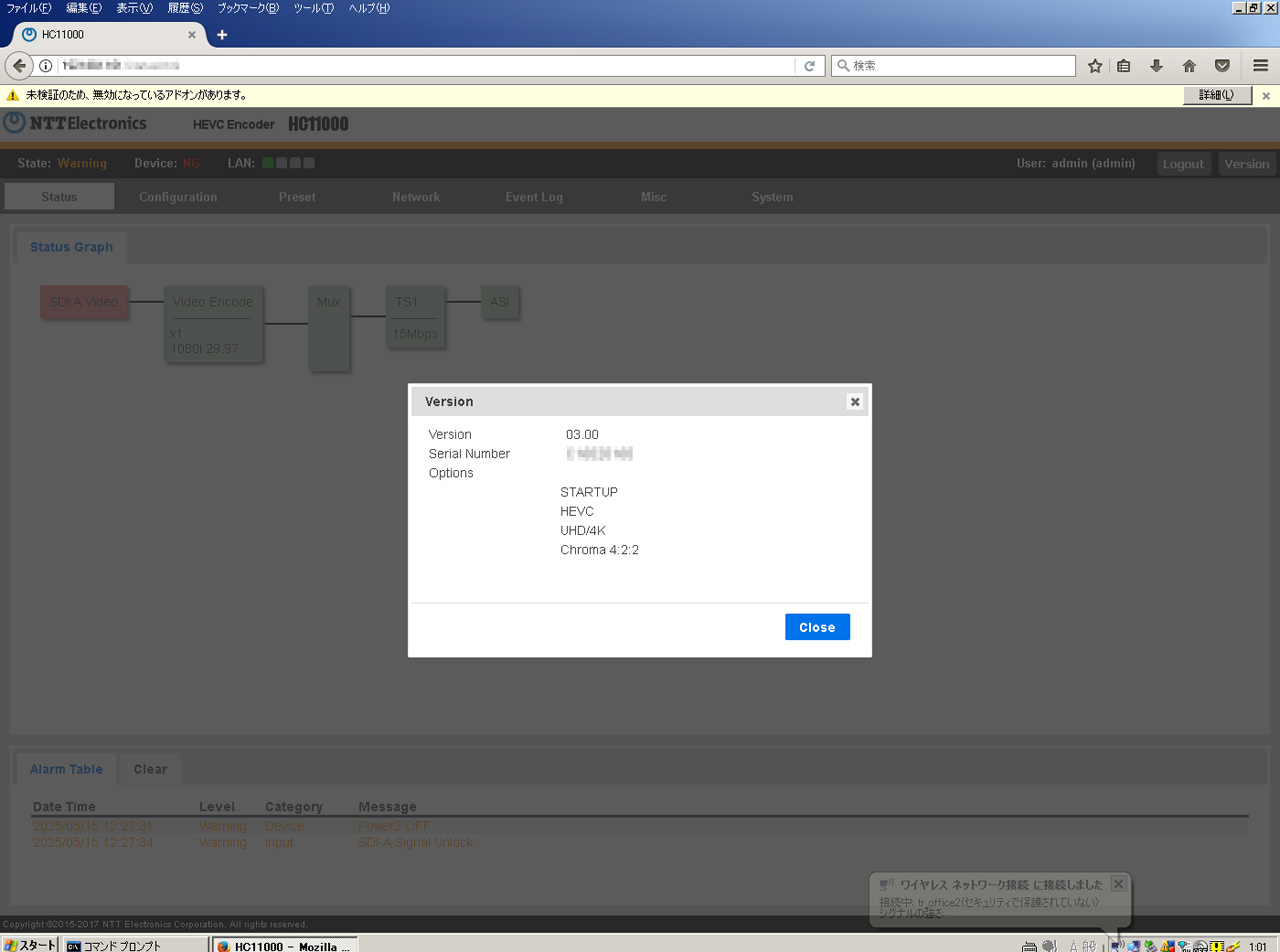The image size is (1280, 952).
Task: Dismiss Version dialog via X icon
Action: [854, 401]
